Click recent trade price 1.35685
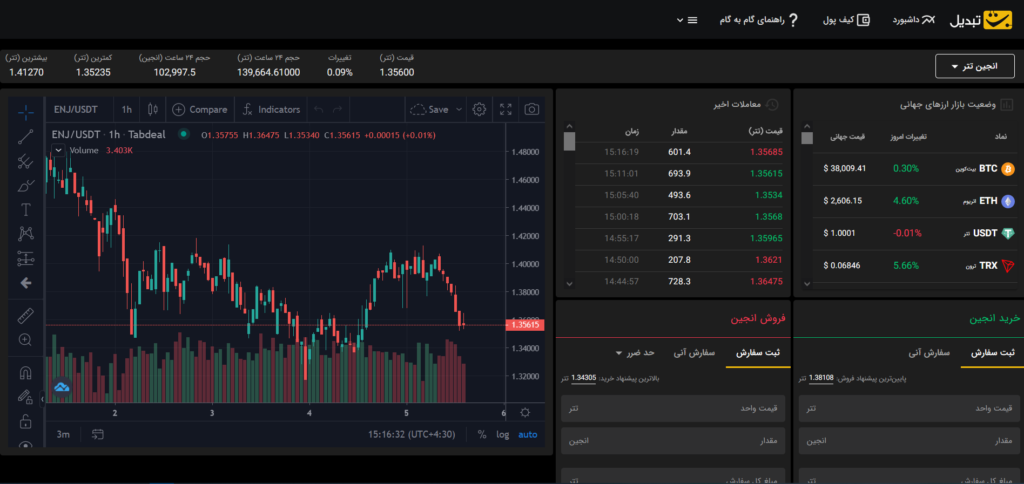The image size is (1024, 484). [767, 152]
